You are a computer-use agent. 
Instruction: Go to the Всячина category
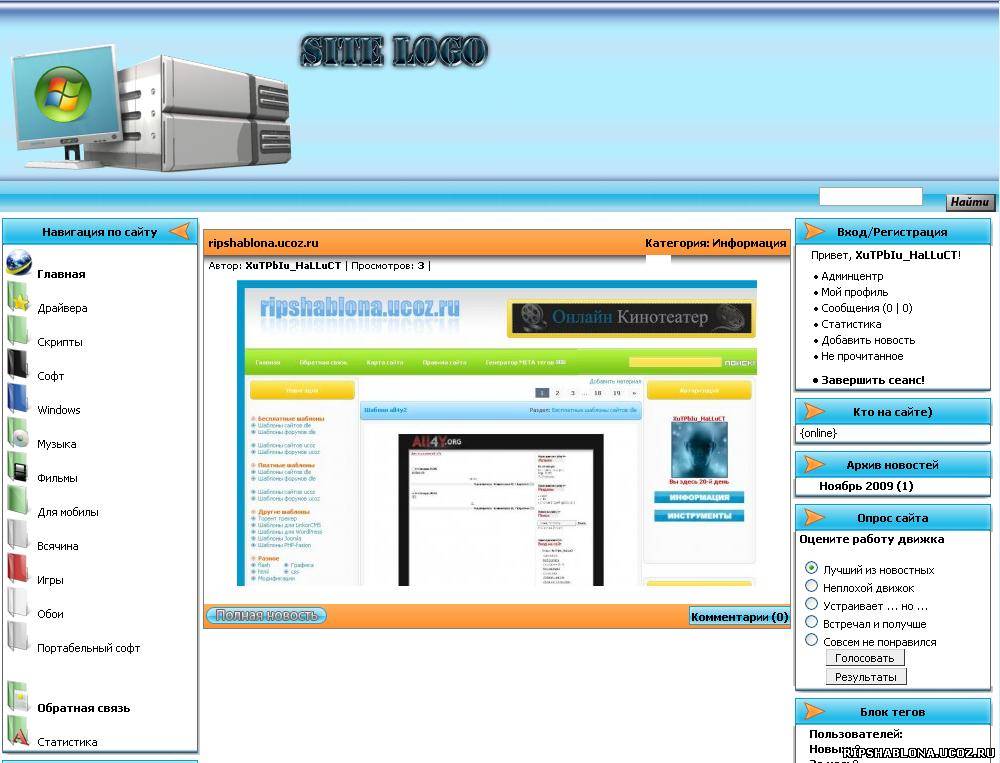(58, 546)
